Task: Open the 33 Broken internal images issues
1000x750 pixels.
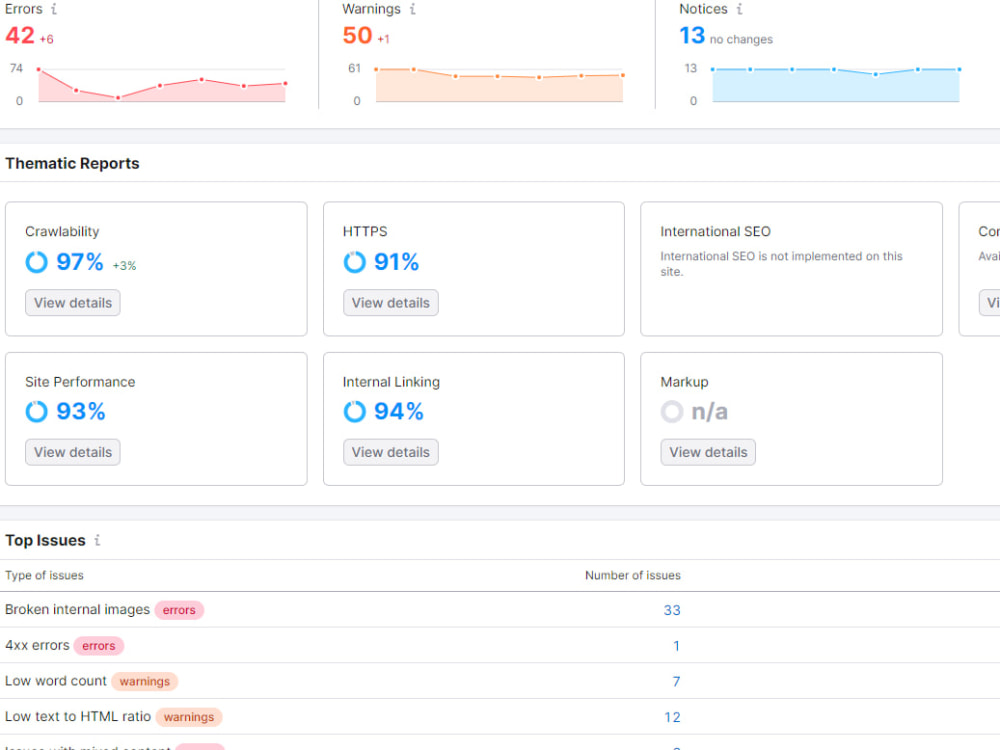Action: pos(672,610)
